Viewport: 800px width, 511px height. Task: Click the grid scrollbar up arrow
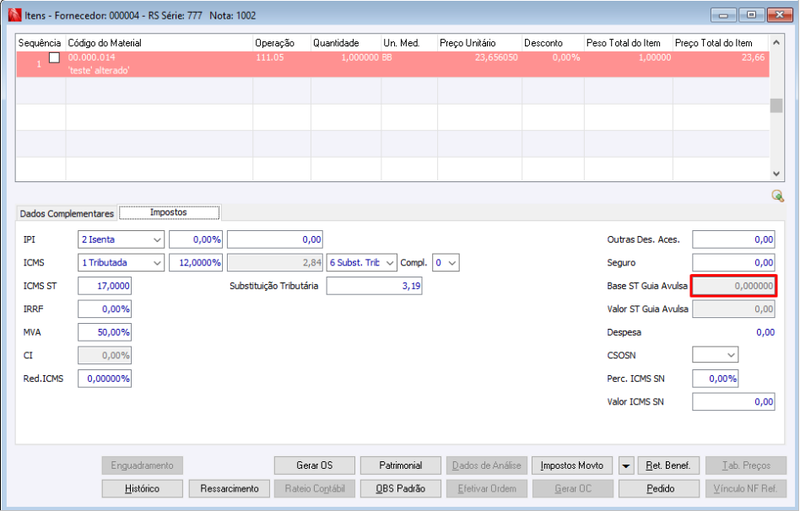776,42
